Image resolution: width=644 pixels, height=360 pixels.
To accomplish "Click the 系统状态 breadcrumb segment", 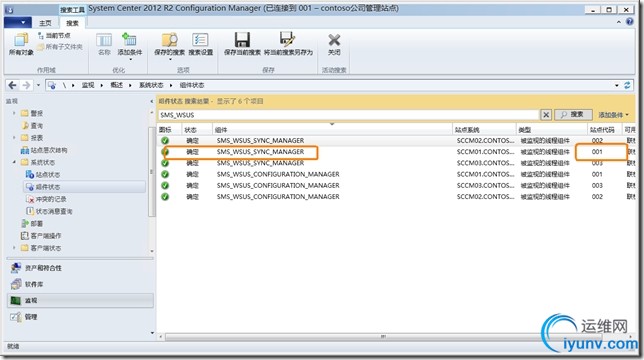I will point(151,85).
